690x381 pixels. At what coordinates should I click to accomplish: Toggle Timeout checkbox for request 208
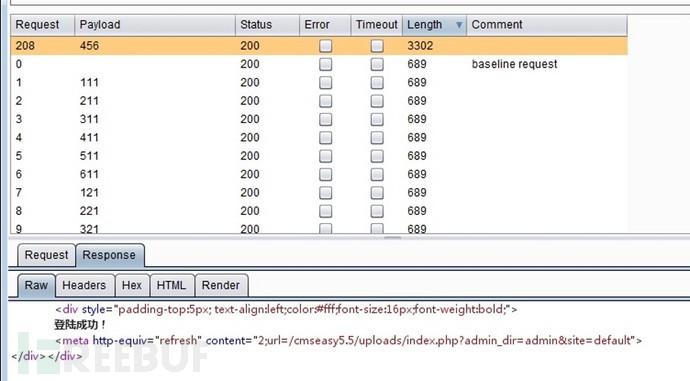click(377, 46)
